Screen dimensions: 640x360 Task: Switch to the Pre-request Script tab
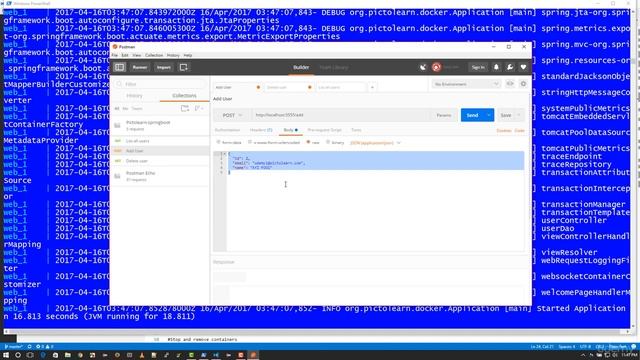pyautogui.click(x=324, y=130)
